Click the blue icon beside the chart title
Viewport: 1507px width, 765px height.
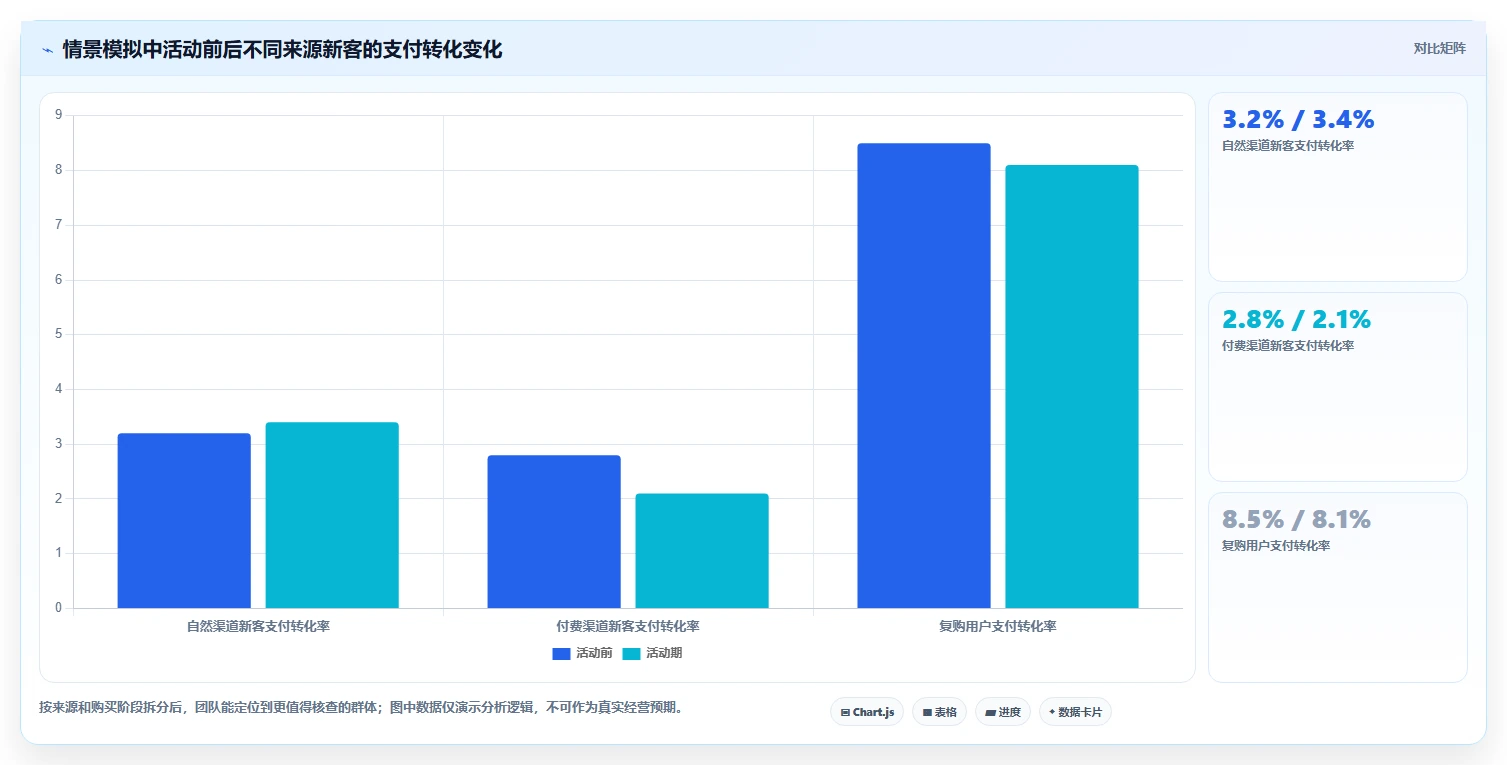click(48, 50)
